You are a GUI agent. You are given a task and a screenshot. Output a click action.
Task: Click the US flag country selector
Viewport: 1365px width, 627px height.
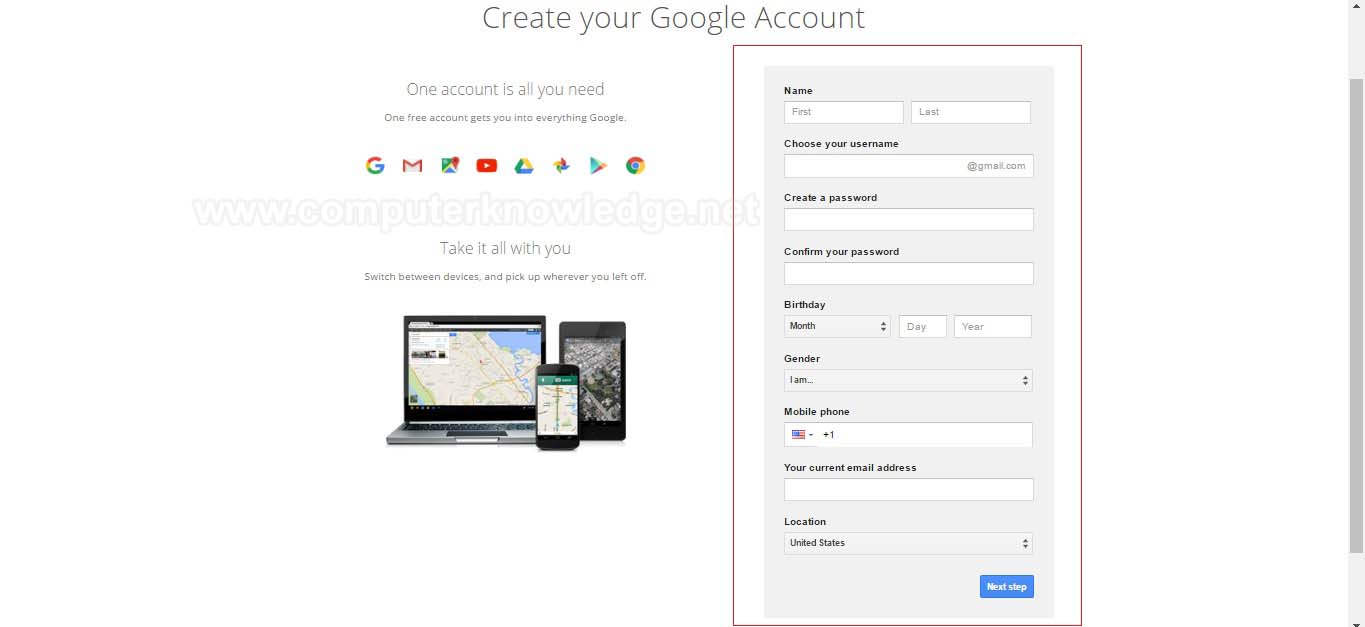802,435
